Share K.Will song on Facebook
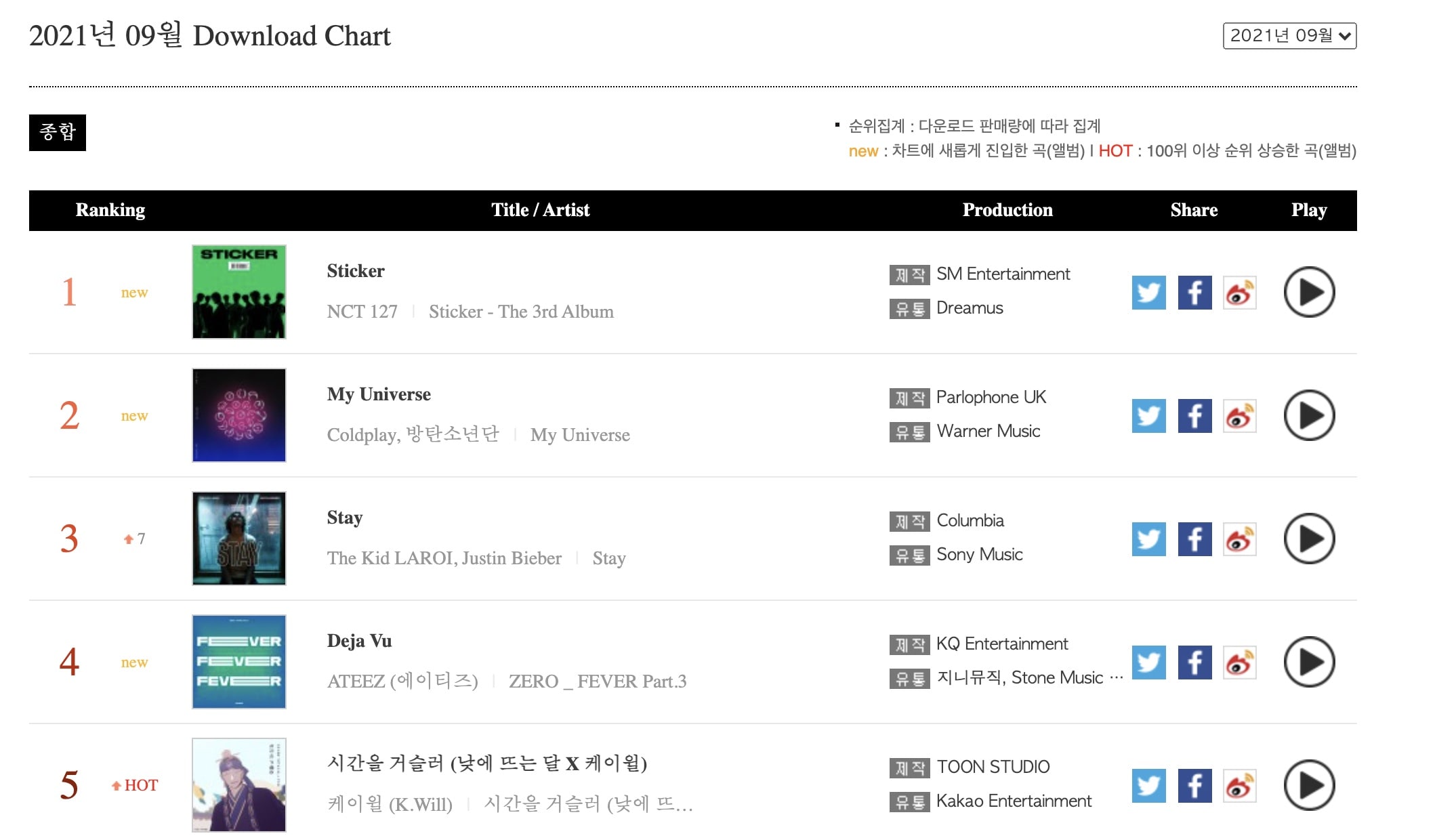This screenshot has height=840, width=1456. [x=1194, y=786]
